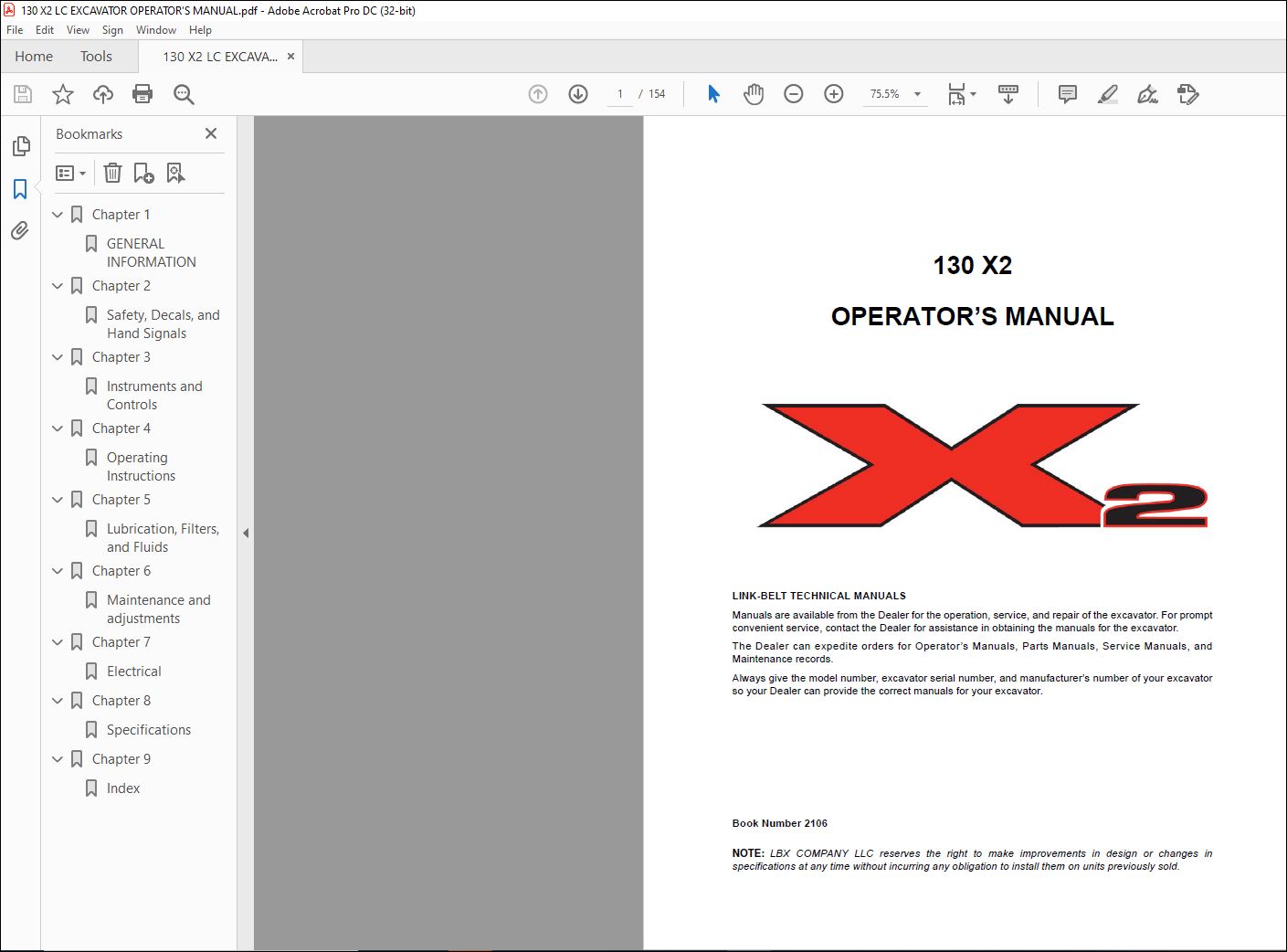Open the Fill & Sign pen tool
The width and height of the screenshot is (1287, 952).
click(1148, 94)
